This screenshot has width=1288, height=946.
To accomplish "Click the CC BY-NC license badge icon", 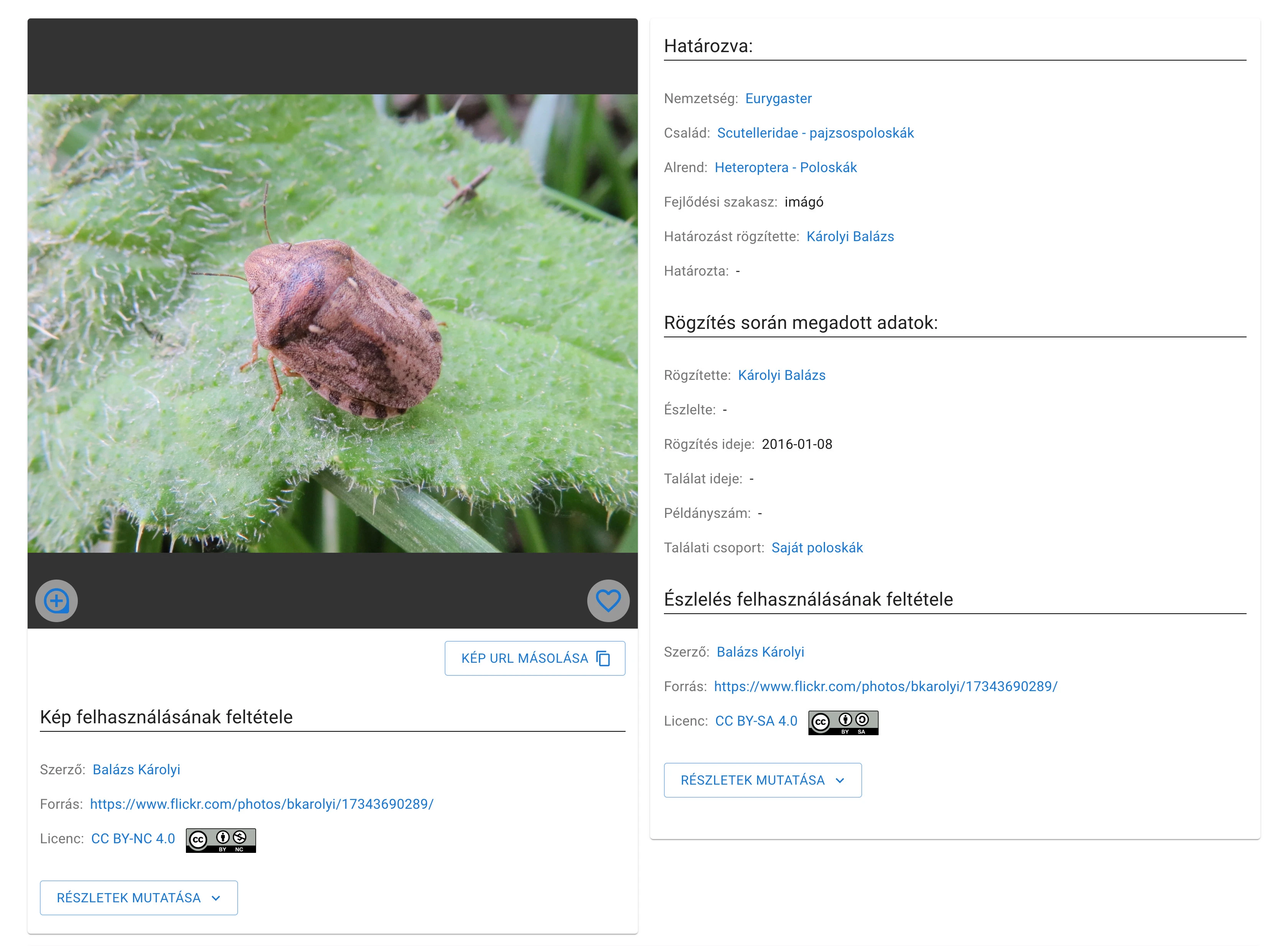I will tap(220, 840).
